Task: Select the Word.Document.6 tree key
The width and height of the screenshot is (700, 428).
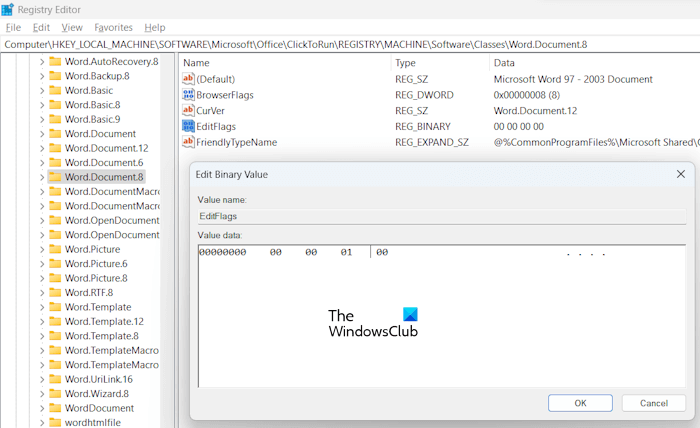Action: tap(104, 162)
